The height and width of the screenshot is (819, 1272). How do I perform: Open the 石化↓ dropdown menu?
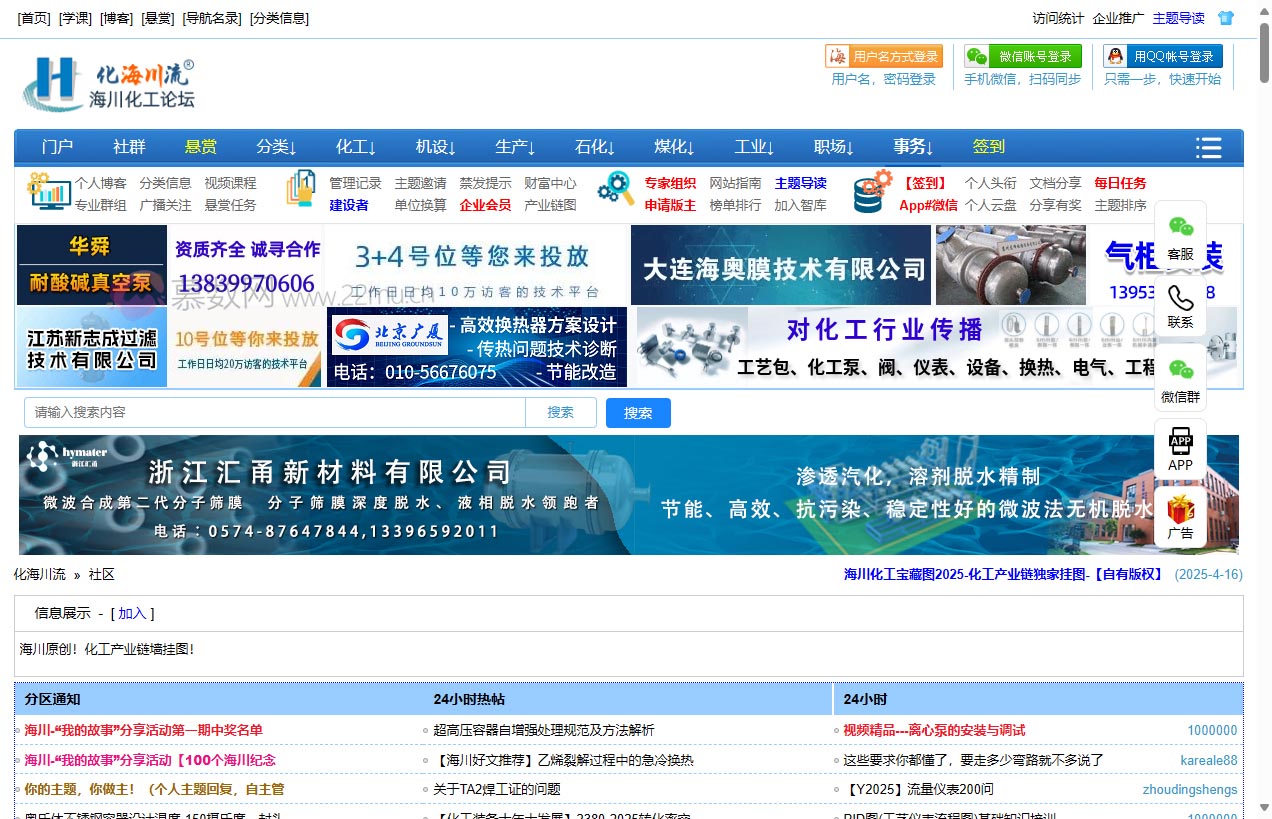pyautogui.click(x=595, y=147)
